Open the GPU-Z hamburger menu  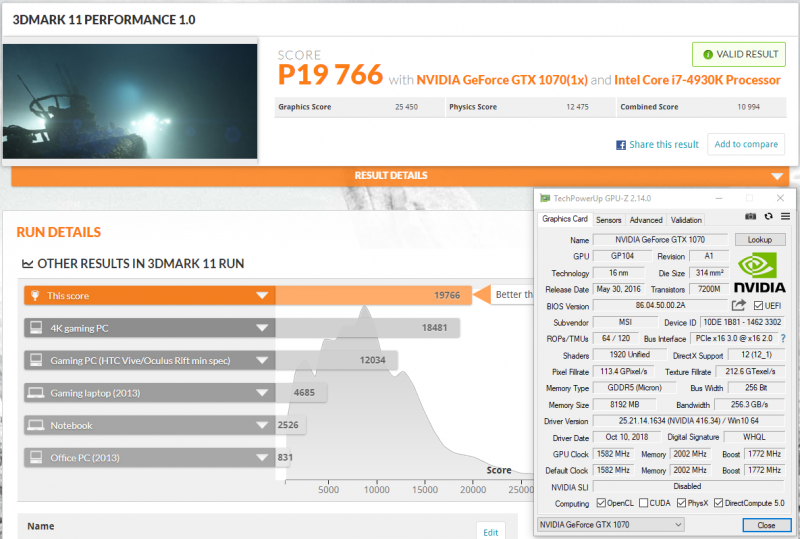785,217
